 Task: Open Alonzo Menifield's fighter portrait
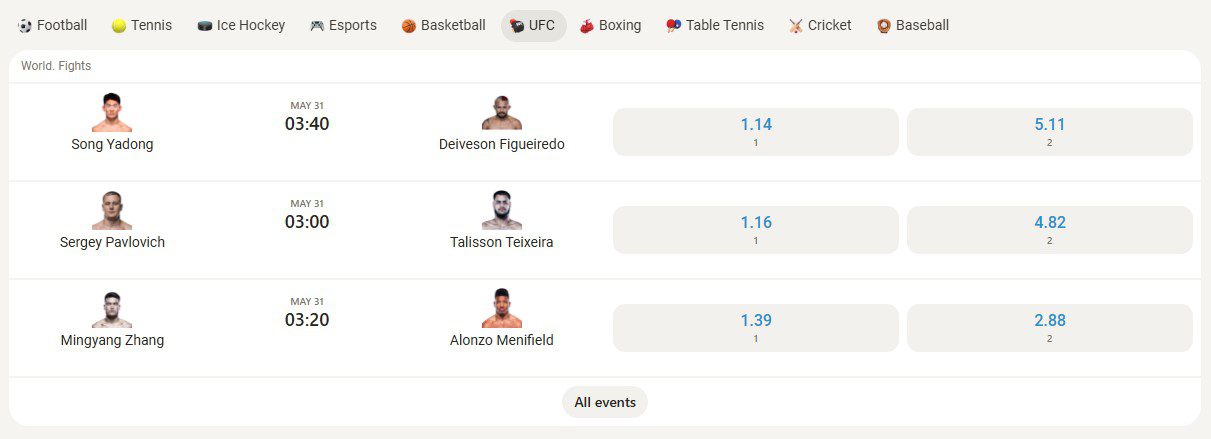pyautogui.click(x=502, y=308)
